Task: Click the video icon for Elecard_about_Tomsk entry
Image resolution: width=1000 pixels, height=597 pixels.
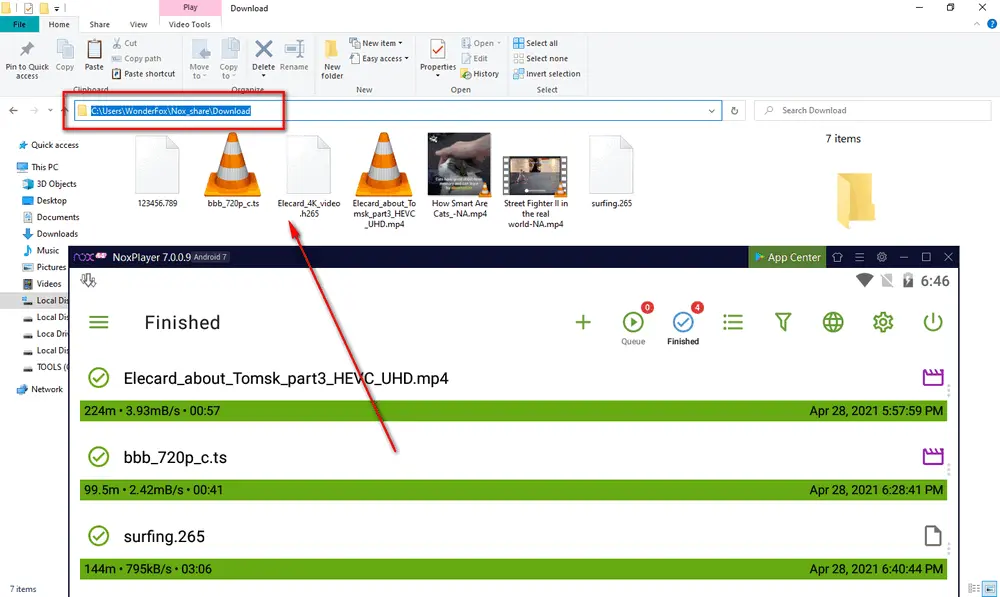Action: pyautogui.click(x=932, y=377)
